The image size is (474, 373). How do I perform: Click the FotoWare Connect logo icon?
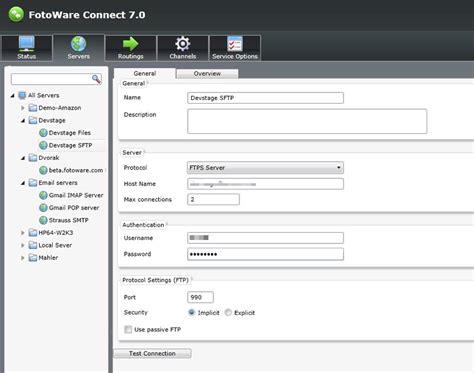pyautogui.click(x=16, y=14)
